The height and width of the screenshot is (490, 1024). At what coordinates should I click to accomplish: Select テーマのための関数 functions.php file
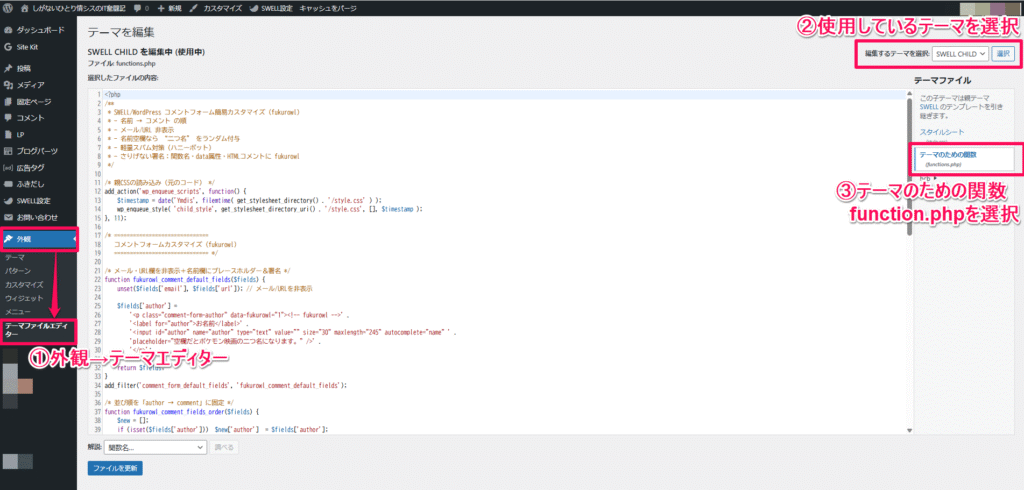click(963, 159)
